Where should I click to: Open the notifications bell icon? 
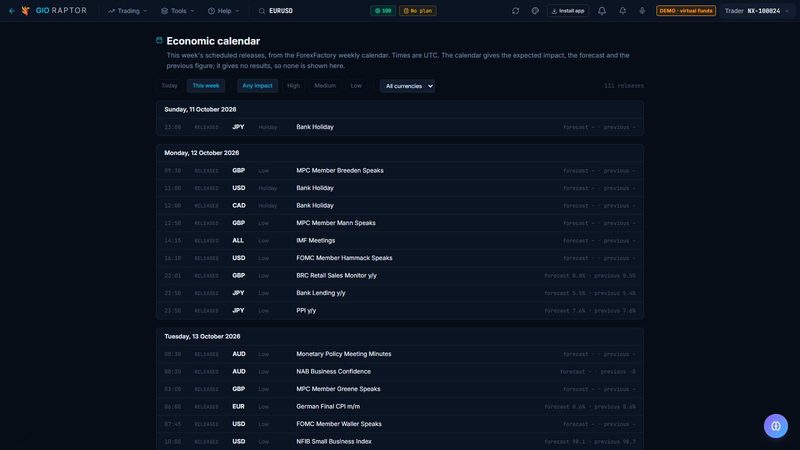tap(602, 11)
